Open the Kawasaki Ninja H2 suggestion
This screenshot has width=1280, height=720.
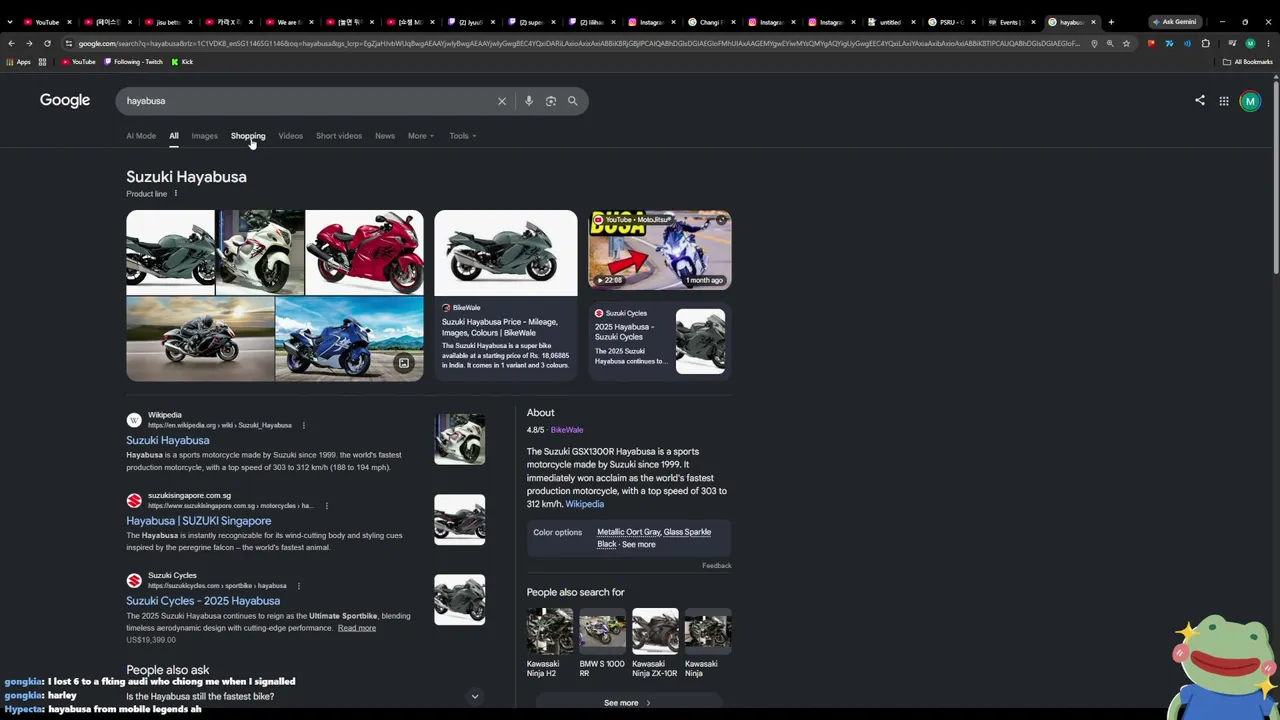pyautogui.click(x=550, y=642)
